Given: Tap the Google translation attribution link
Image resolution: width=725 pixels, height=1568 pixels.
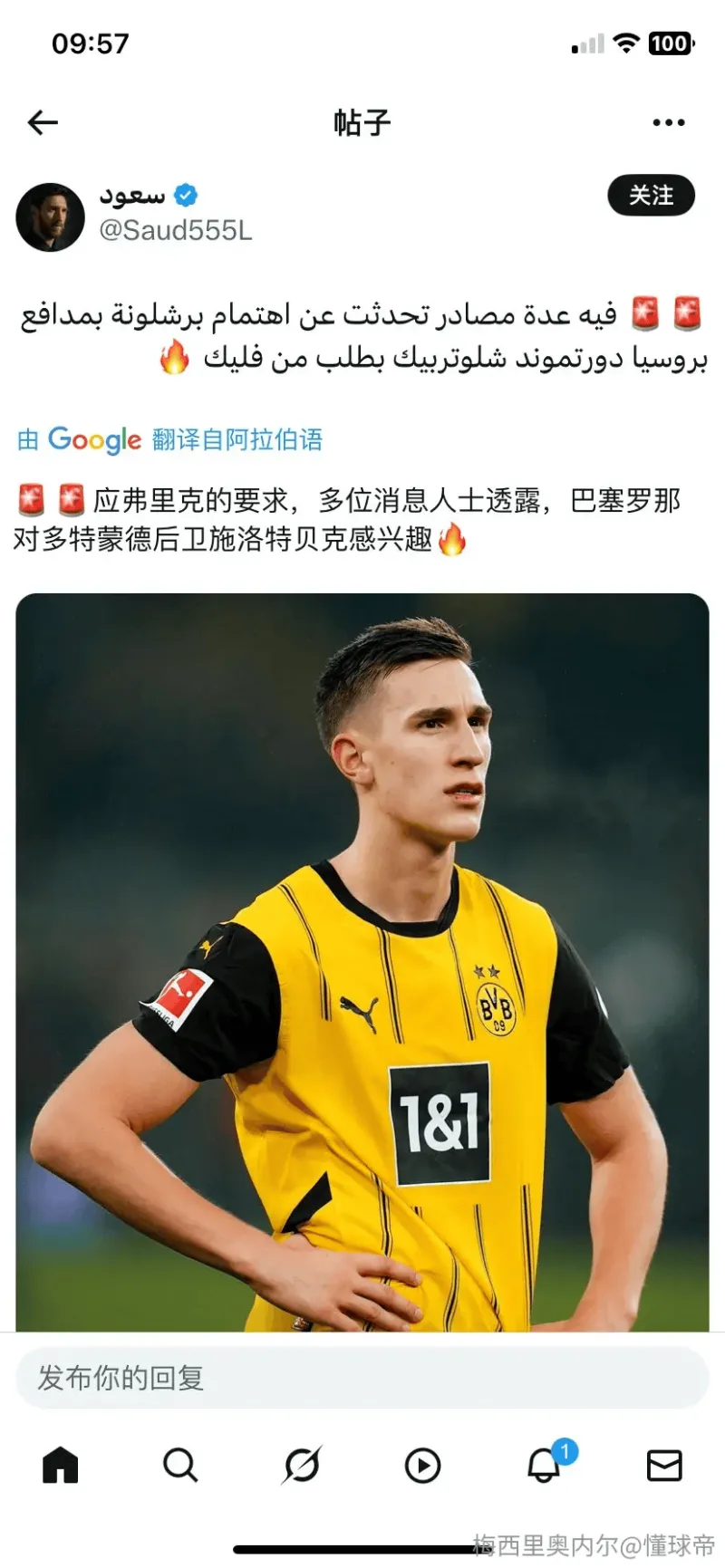Looking at the screenshot, I should click(x=169, y=439).
